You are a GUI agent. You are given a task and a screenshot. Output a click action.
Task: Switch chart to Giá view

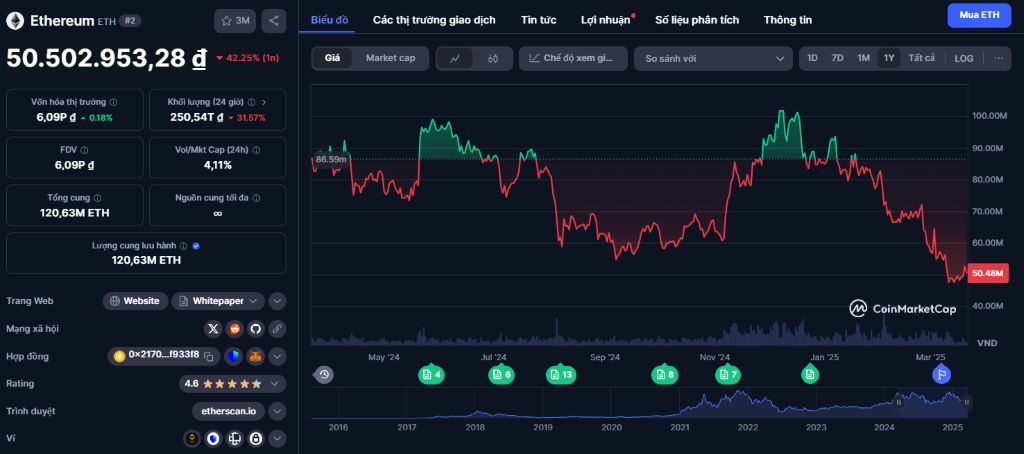coord(332,58)
